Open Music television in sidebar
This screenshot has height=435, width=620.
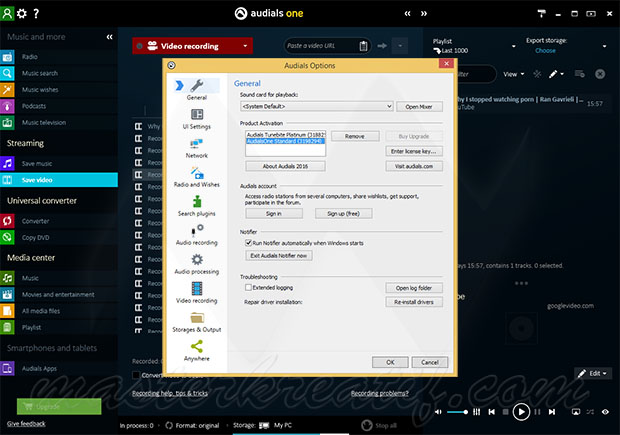[x=43, y=123]
